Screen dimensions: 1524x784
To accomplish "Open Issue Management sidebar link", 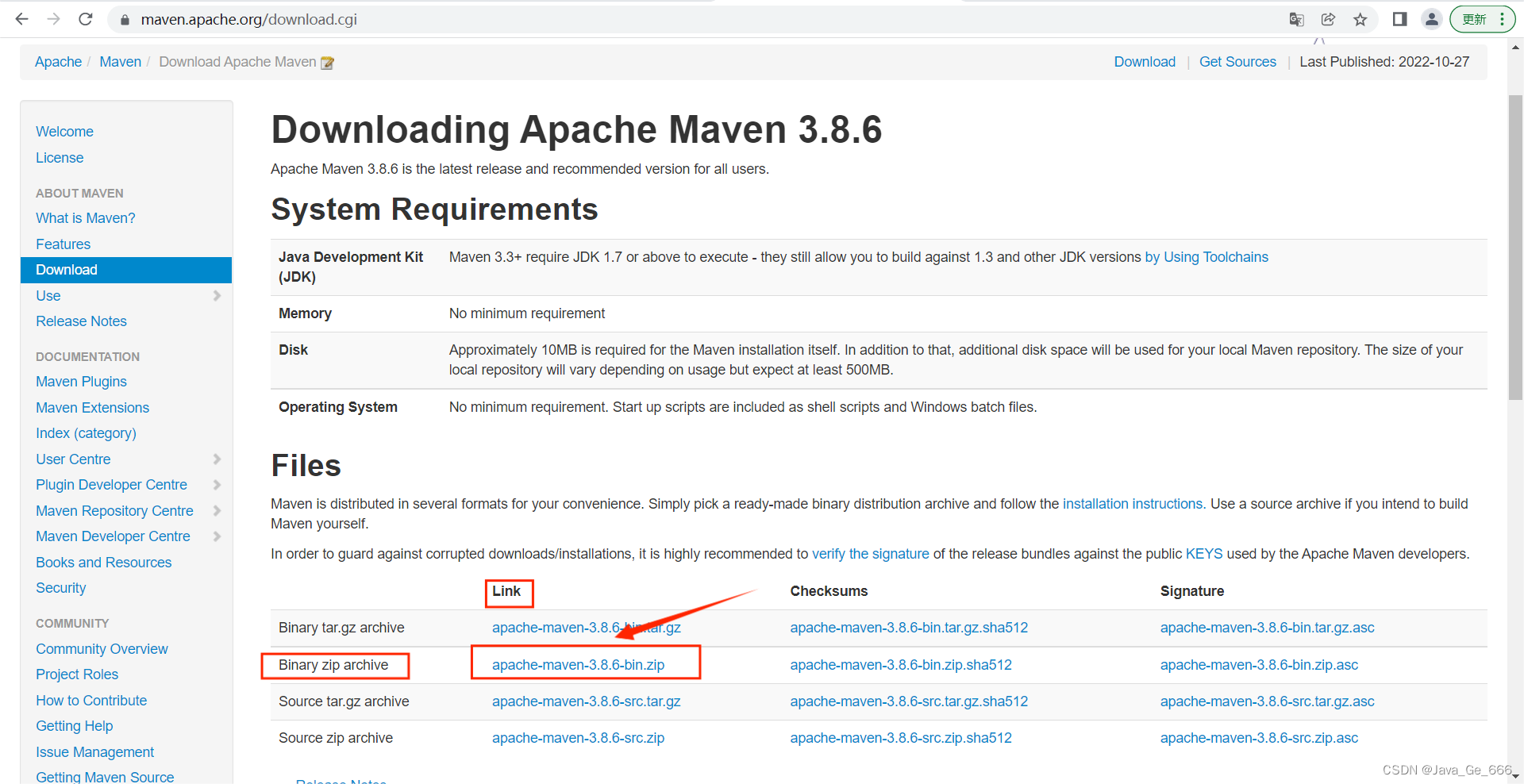I will point(94,752).
